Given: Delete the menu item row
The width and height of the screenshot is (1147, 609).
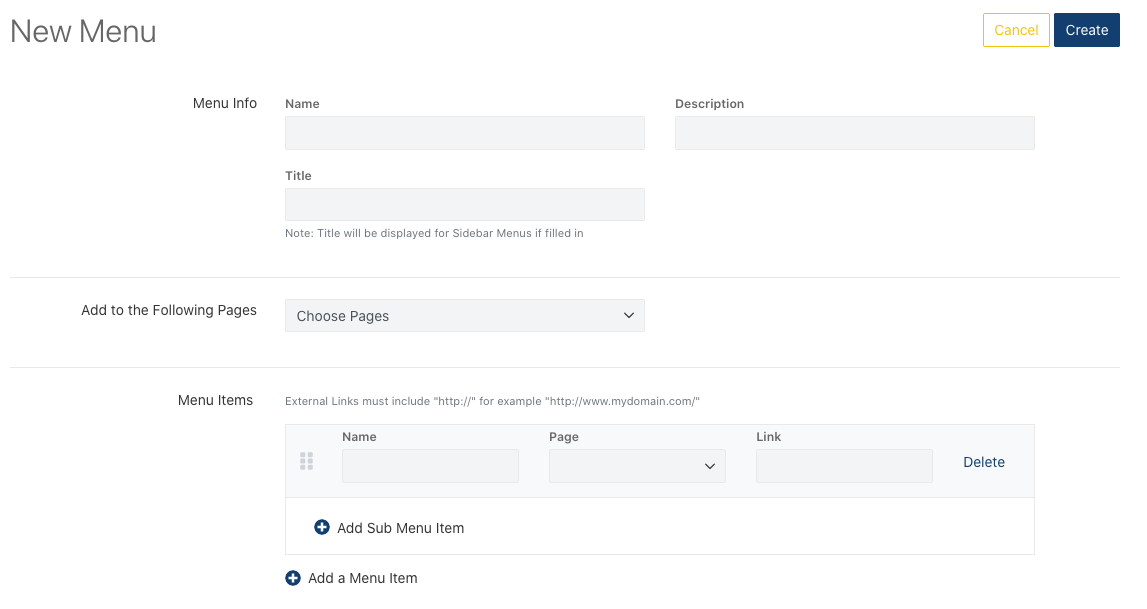Looking at the screenshot, I should (x=984, y=462).
